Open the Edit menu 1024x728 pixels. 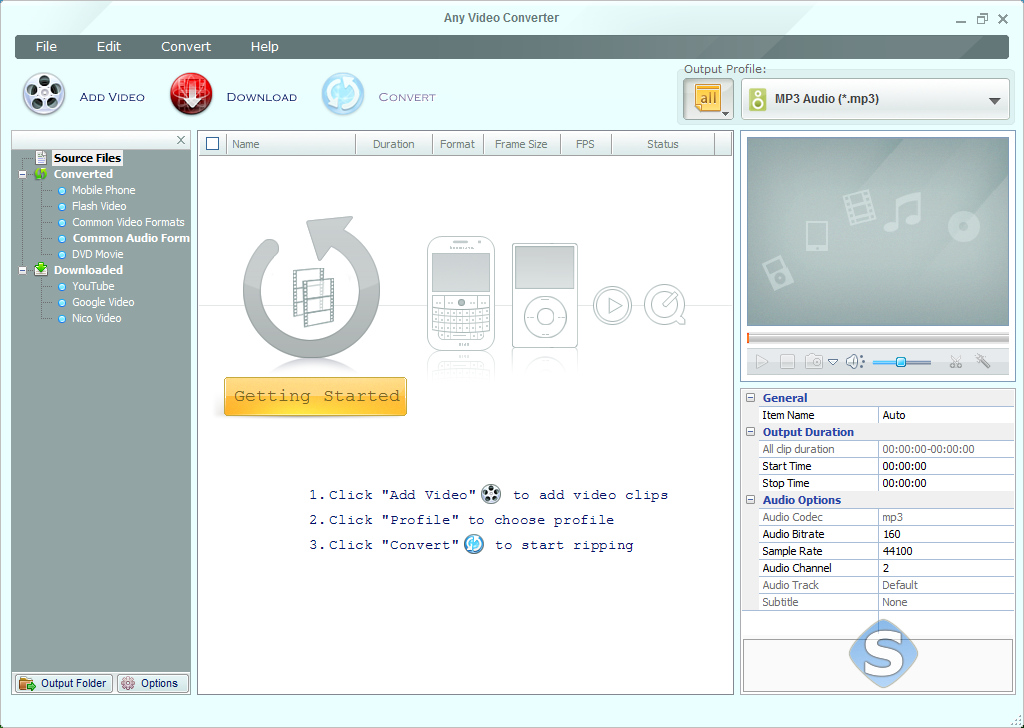coord(108,47)
